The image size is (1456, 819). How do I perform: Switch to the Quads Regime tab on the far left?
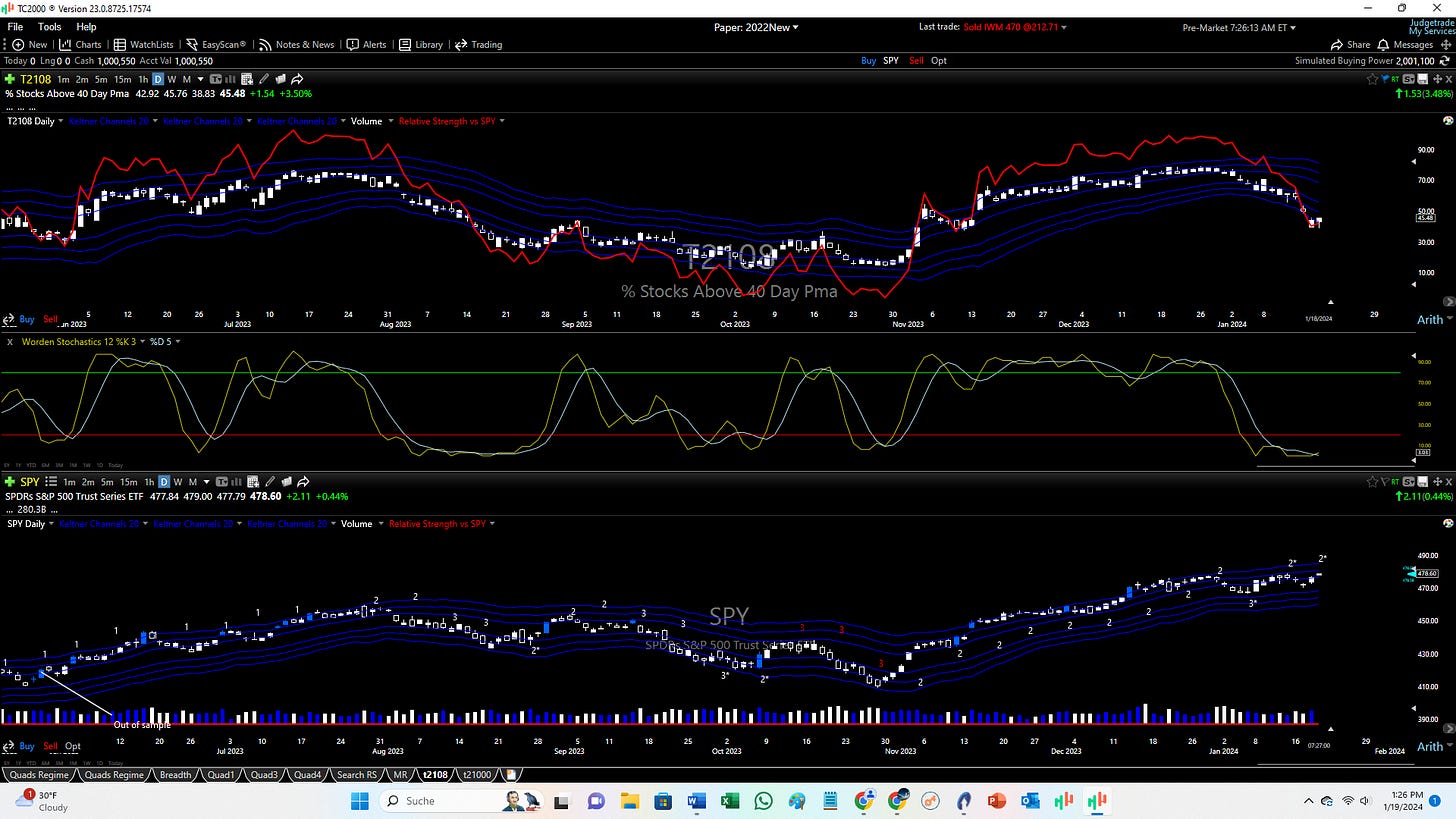40,775
